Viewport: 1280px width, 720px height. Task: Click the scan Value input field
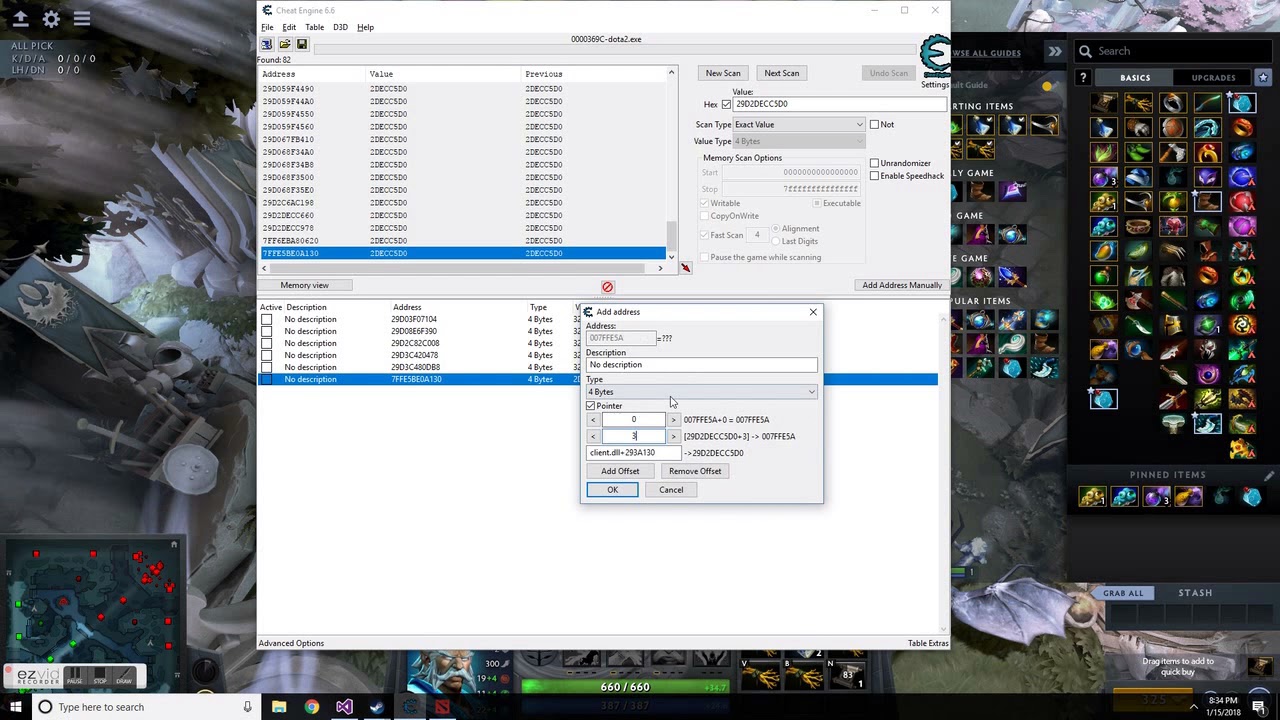tap(840, 104)
